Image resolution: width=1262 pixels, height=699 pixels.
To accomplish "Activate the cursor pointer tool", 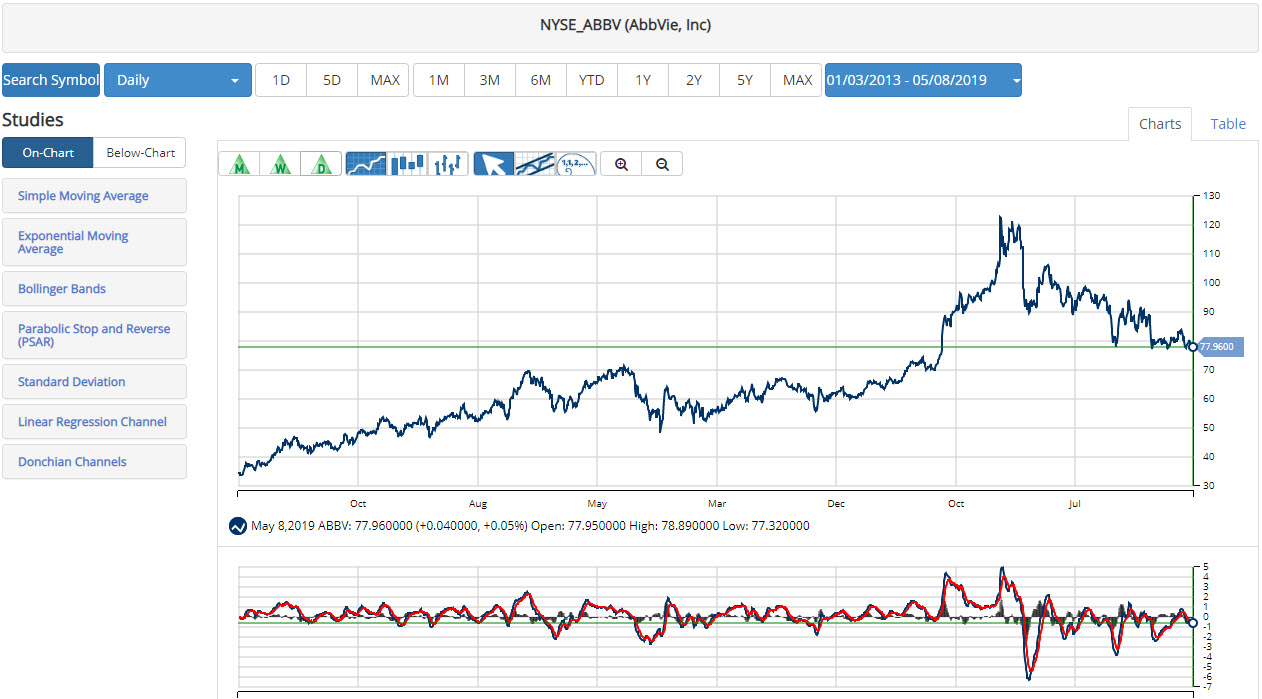I will coord(494,164).
